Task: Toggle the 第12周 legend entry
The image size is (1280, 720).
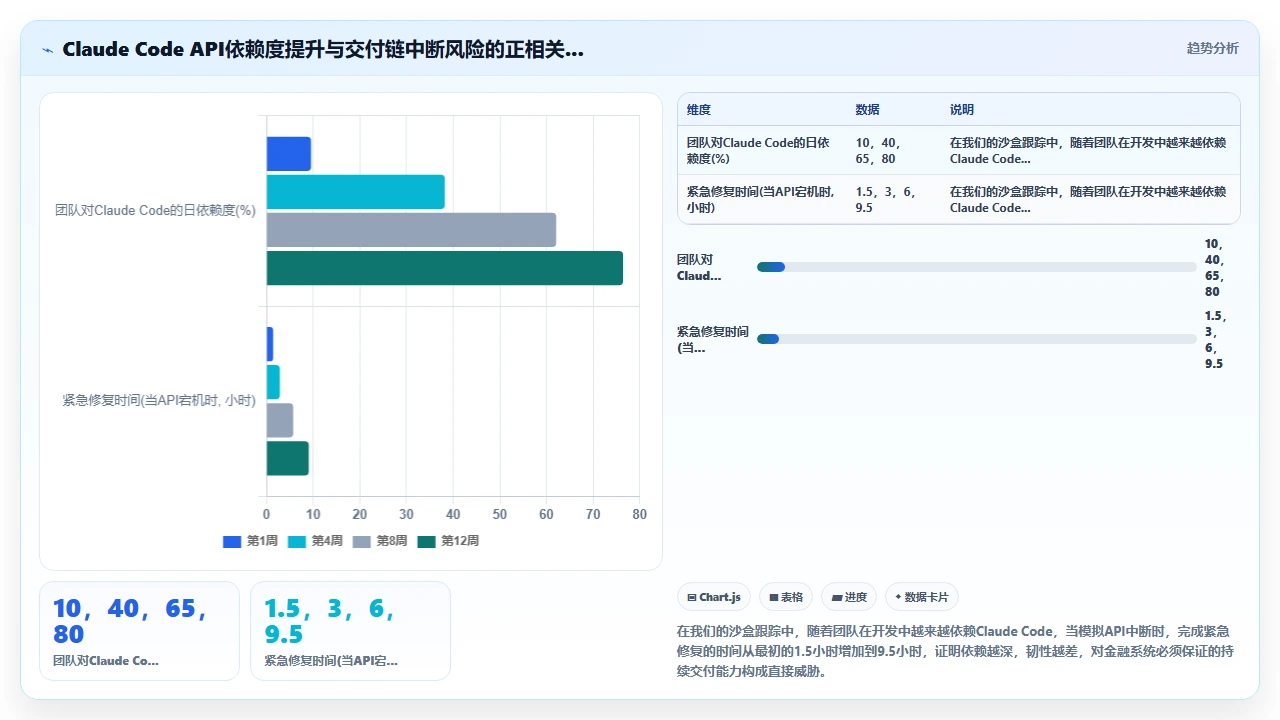Action: coord(448,541)
